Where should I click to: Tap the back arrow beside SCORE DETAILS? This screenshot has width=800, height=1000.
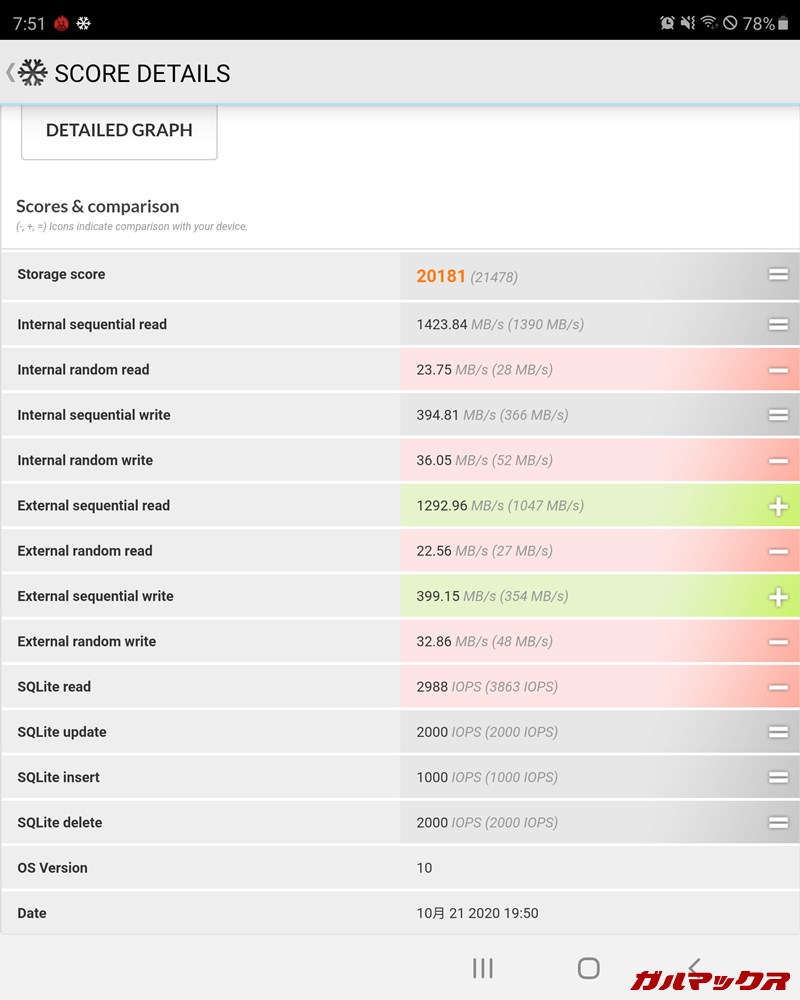coord(10,73)
